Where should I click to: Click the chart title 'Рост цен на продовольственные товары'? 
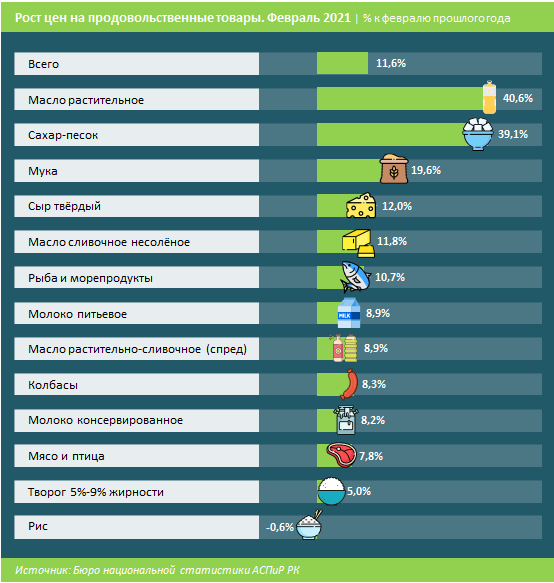coord(139,18)
